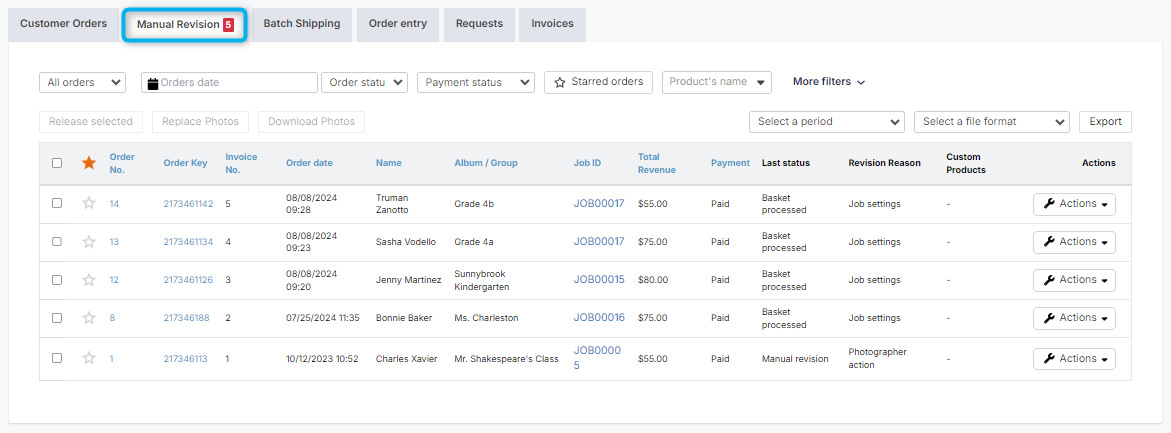Screen dimensions: 1171x433
Task: Switch to Batch Shipping tab
Action: pyautogui.click(x=302, y=24)
